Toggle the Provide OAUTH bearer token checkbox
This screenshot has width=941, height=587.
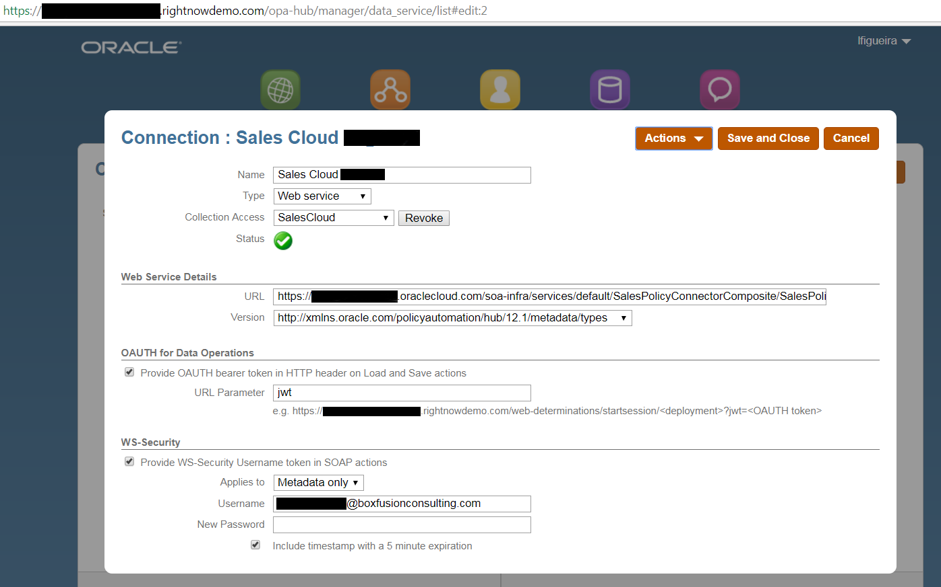click(x=129, y=372)
